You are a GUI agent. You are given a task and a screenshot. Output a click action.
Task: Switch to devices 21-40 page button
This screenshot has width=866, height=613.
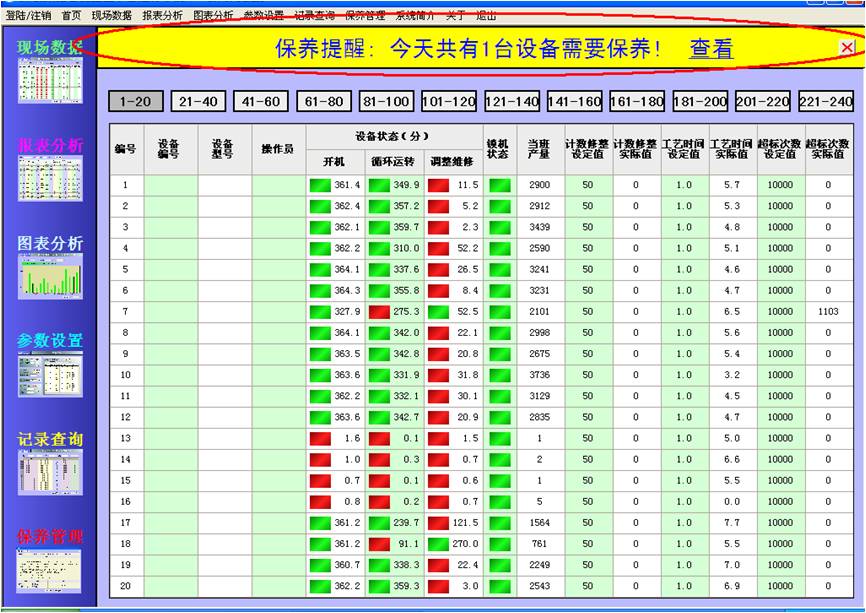pyautogui.click(x=198, y=101)
